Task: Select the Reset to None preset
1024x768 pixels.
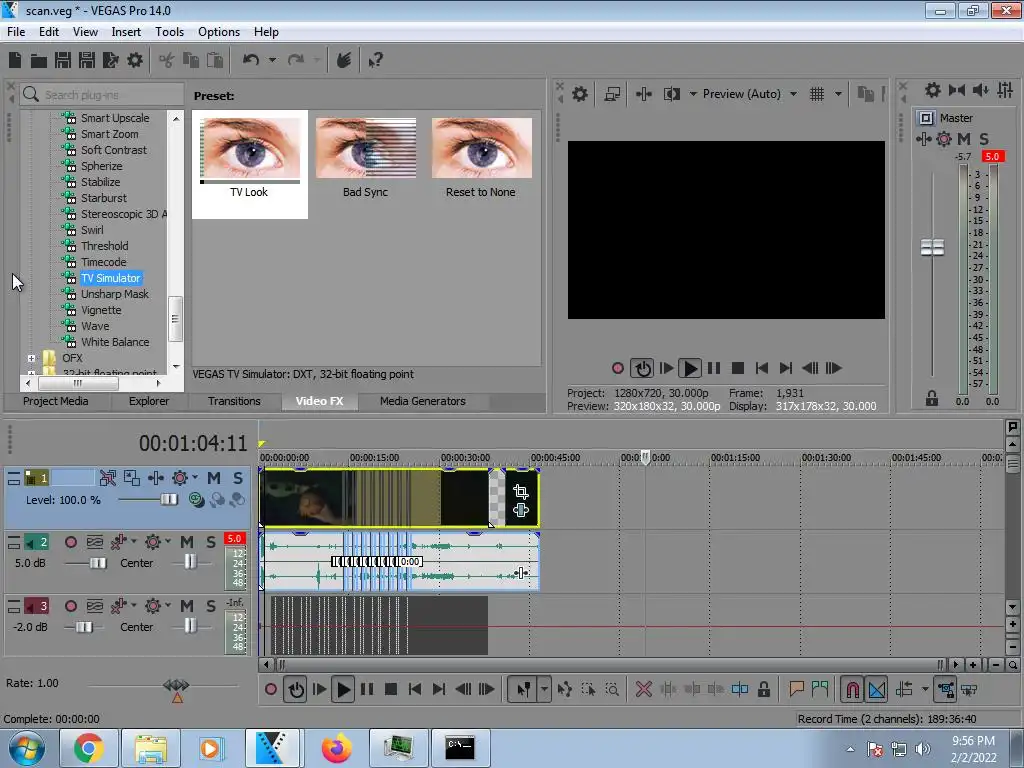Action: click(481, 158)
